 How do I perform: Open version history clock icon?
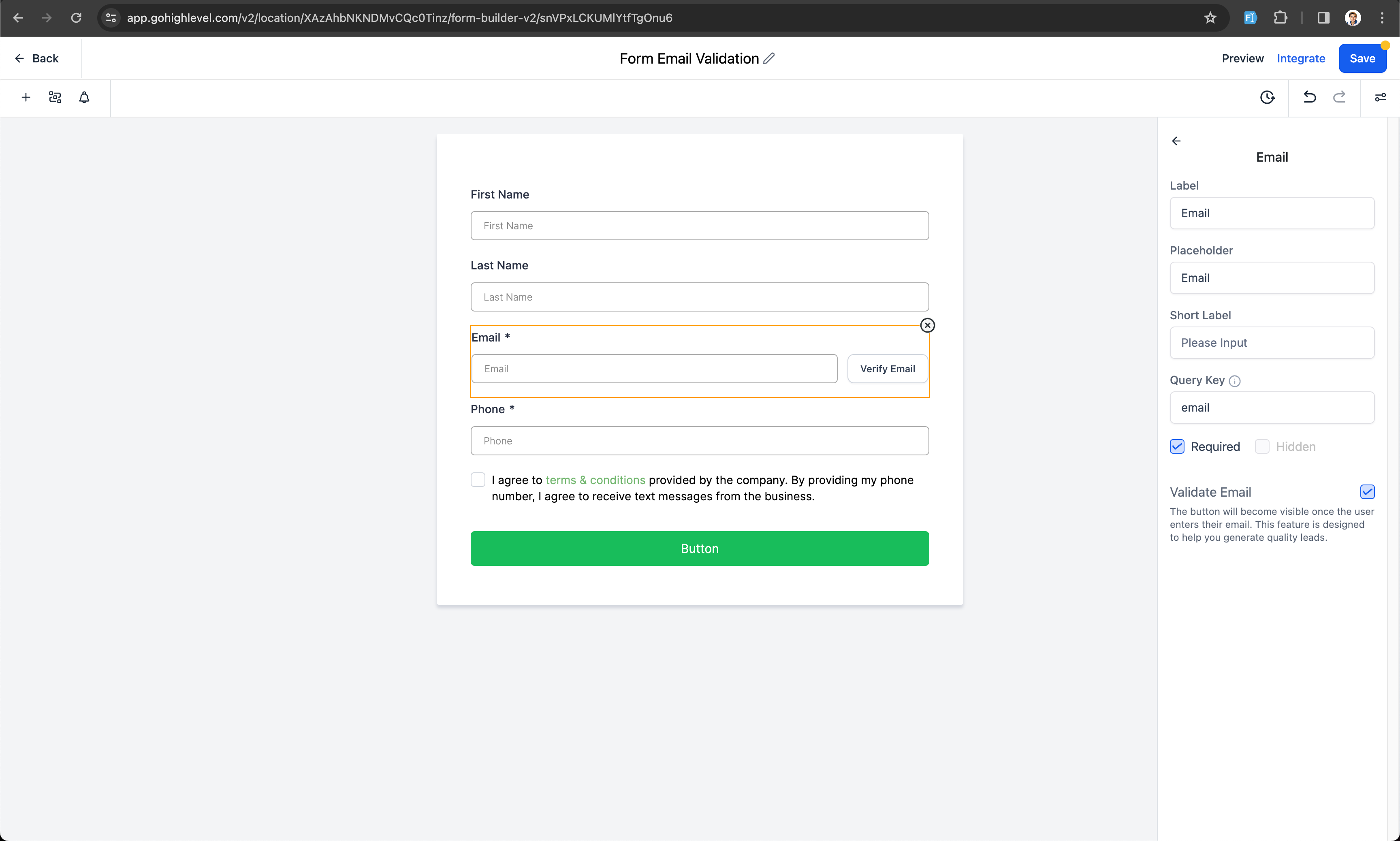click(1267, 98)
